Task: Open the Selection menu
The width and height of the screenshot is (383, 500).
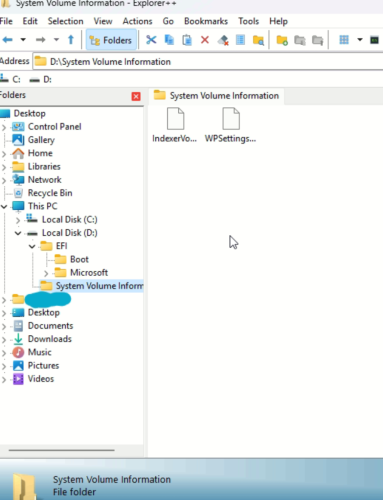Action: 65,21
